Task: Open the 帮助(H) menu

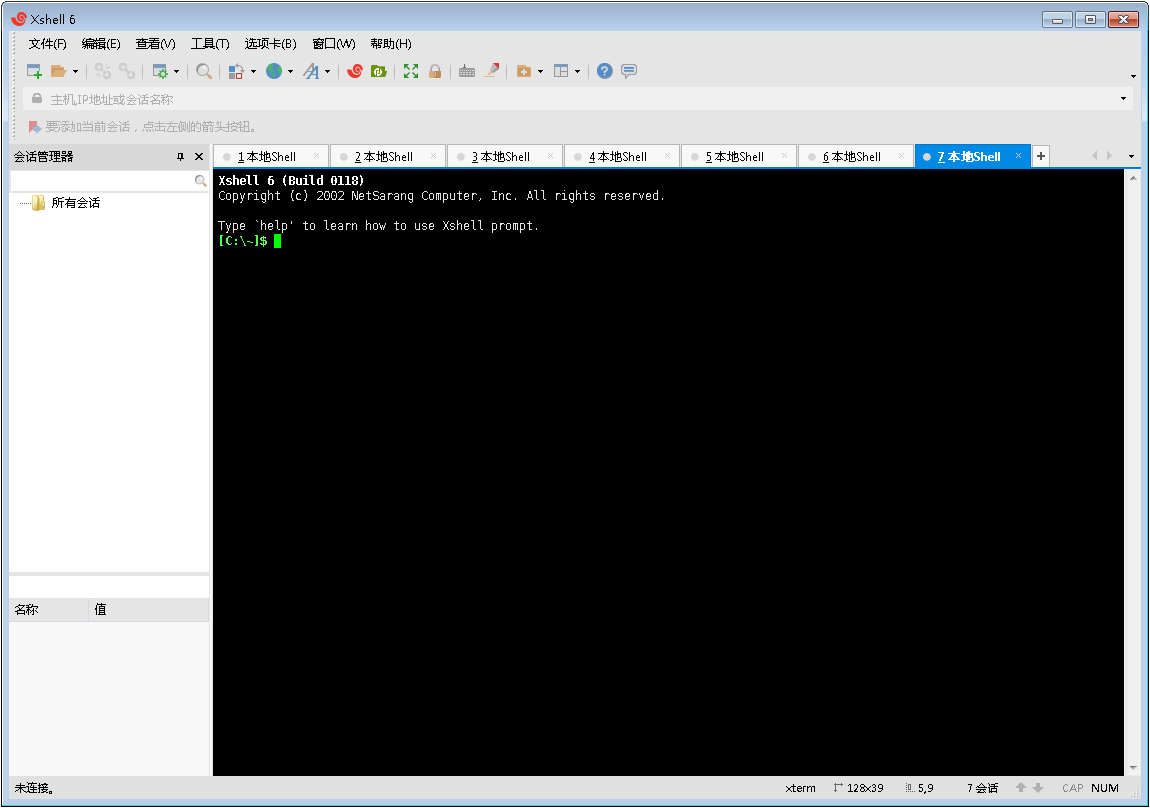Action: [391, 44]
